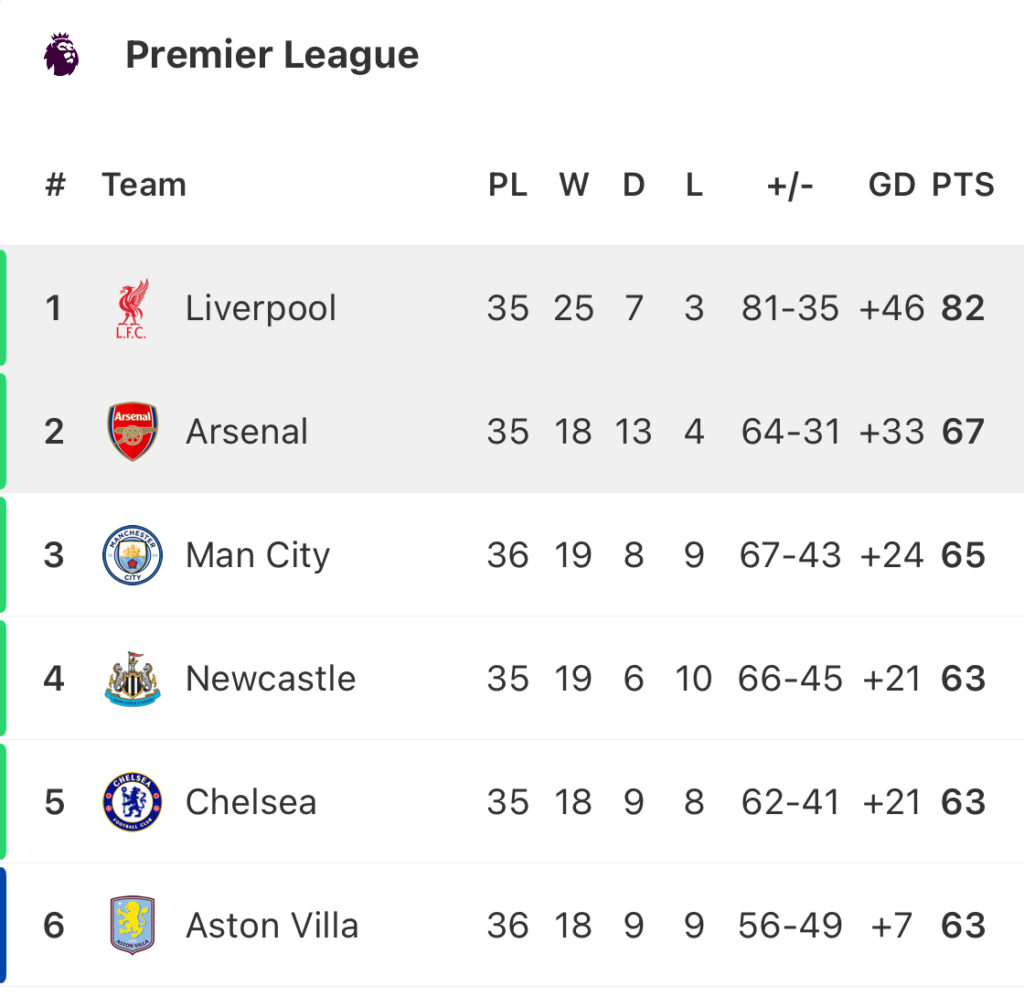Viewport: 1024px width, 997px height.
Task: Tap the Man City crest
Action: click(x=133, y=555)
